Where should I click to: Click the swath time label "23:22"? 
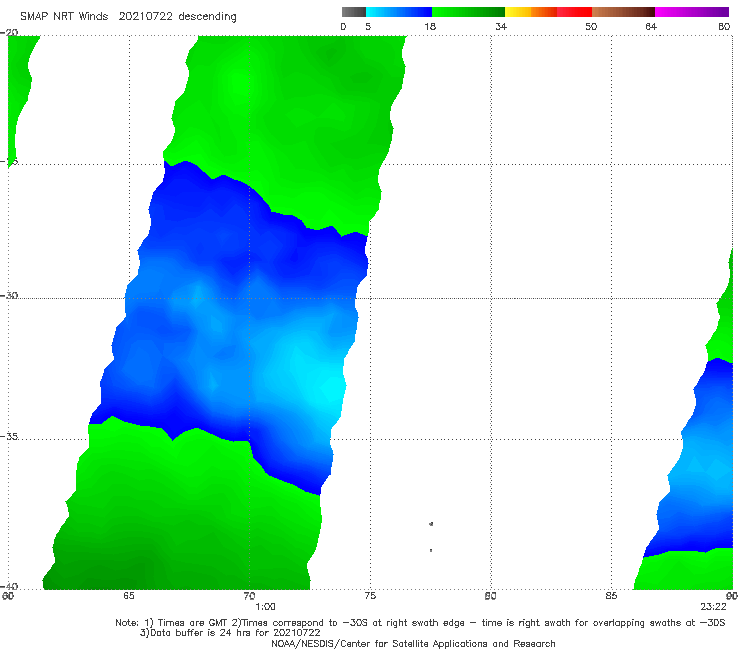pyautogui.click(x=713, y=607)
